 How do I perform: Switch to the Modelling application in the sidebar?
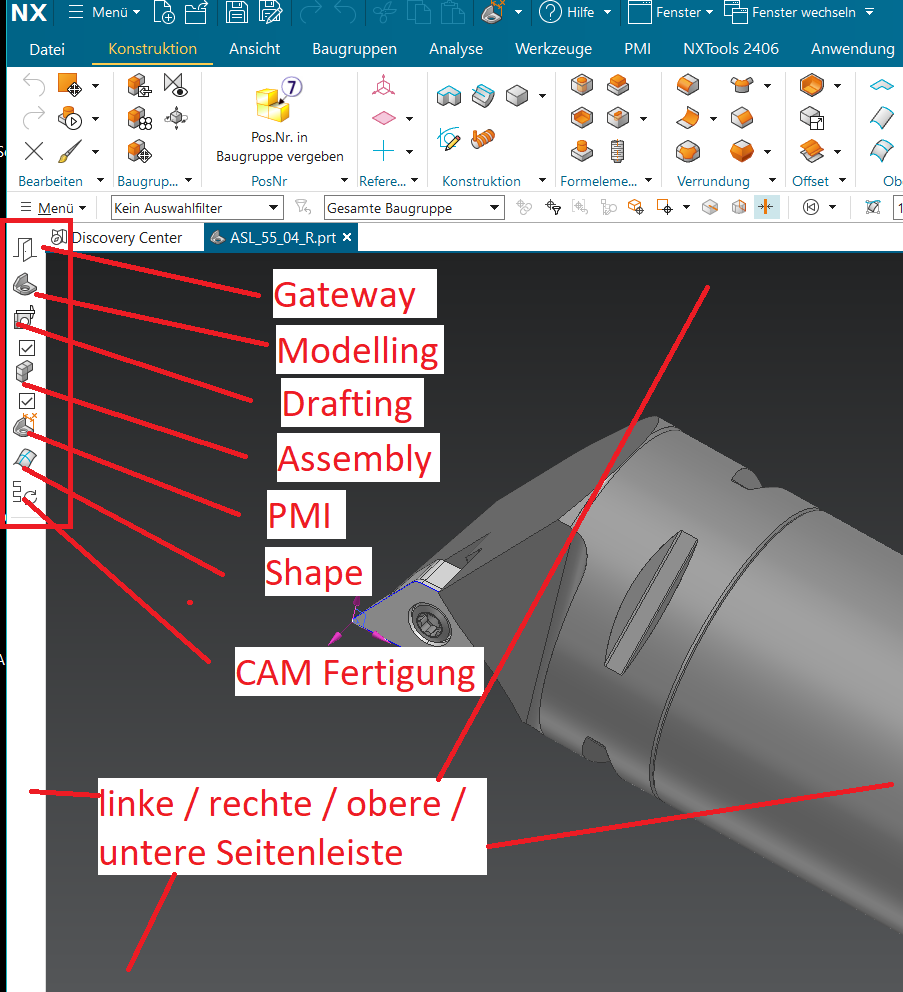tap(25, 284)
